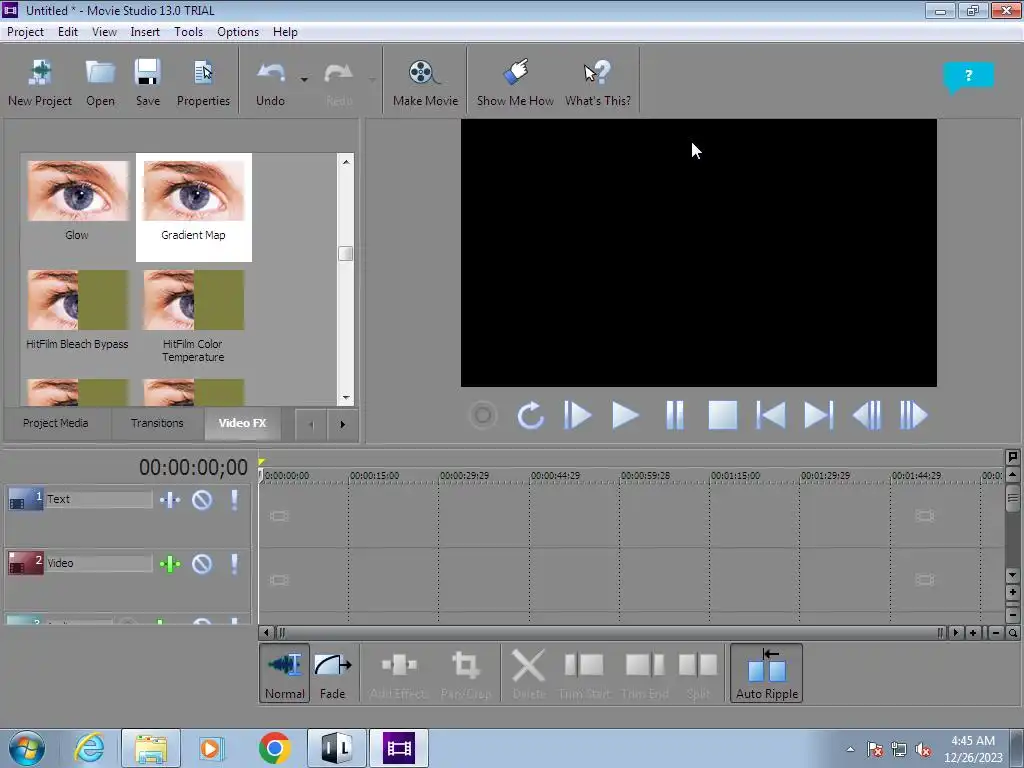Solo the Text track

(x=234, y=500)
